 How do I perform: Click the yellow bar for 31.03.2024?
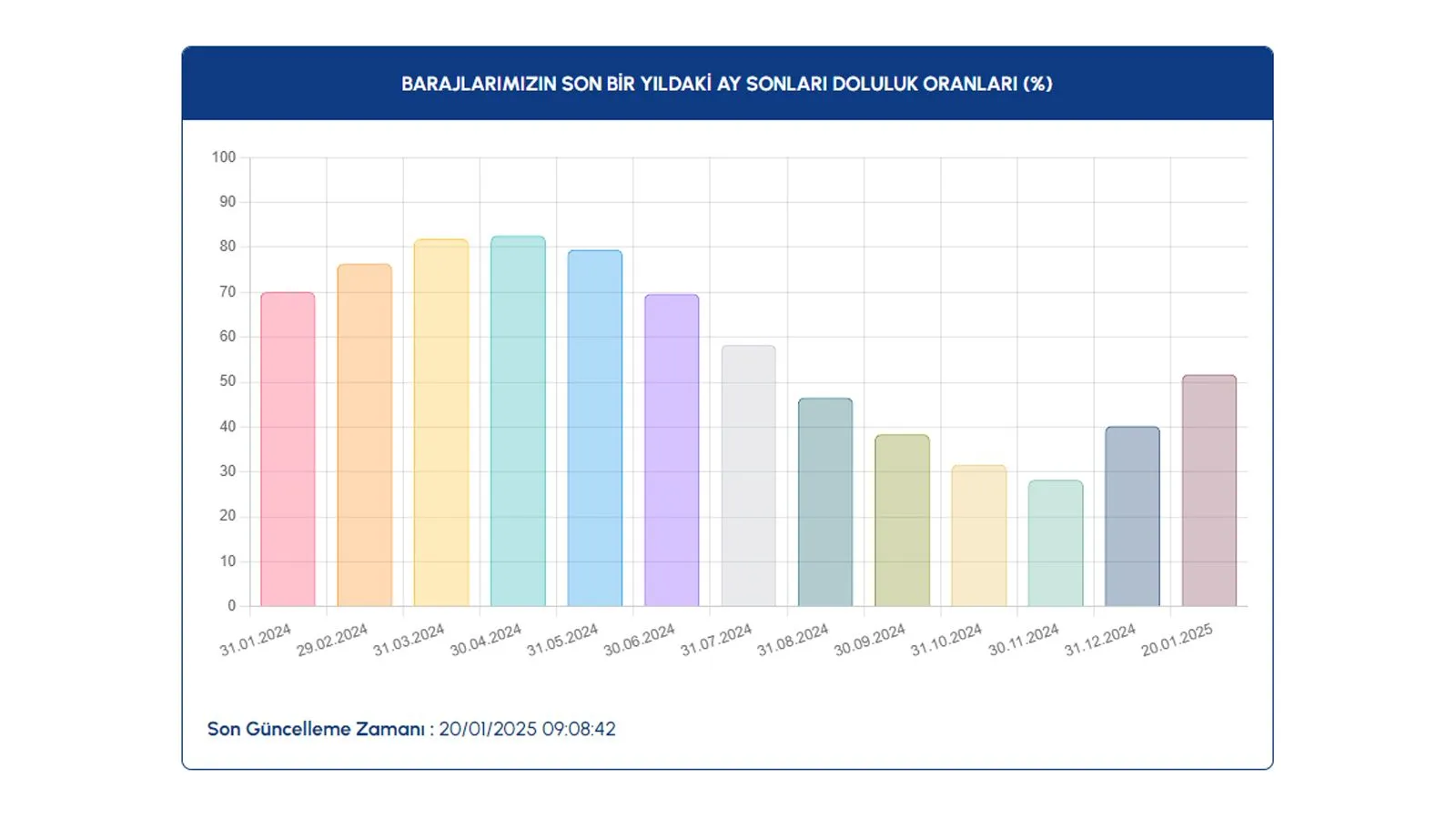click(441, 423)
